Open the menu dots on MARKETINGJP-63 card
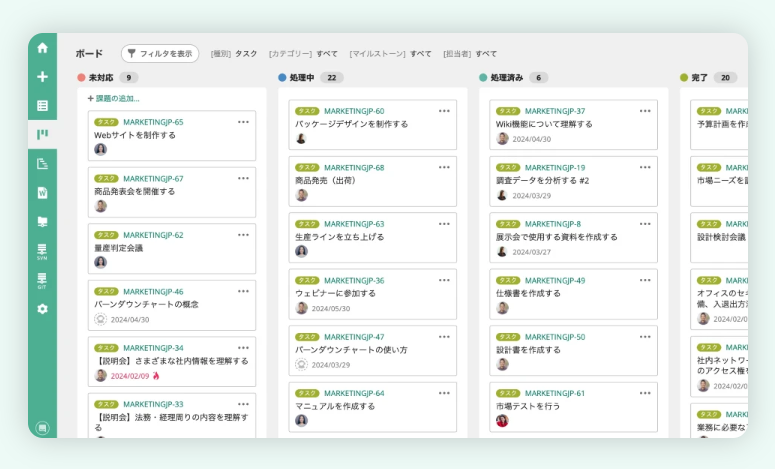Screen dimensions: 775x469 [444, 224]
